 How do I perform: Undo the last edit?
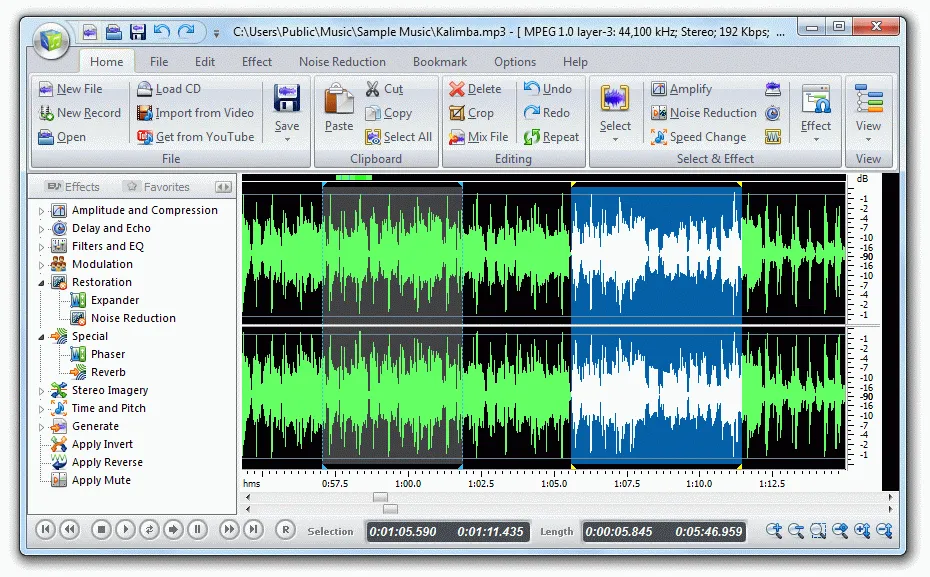[548, 88]
